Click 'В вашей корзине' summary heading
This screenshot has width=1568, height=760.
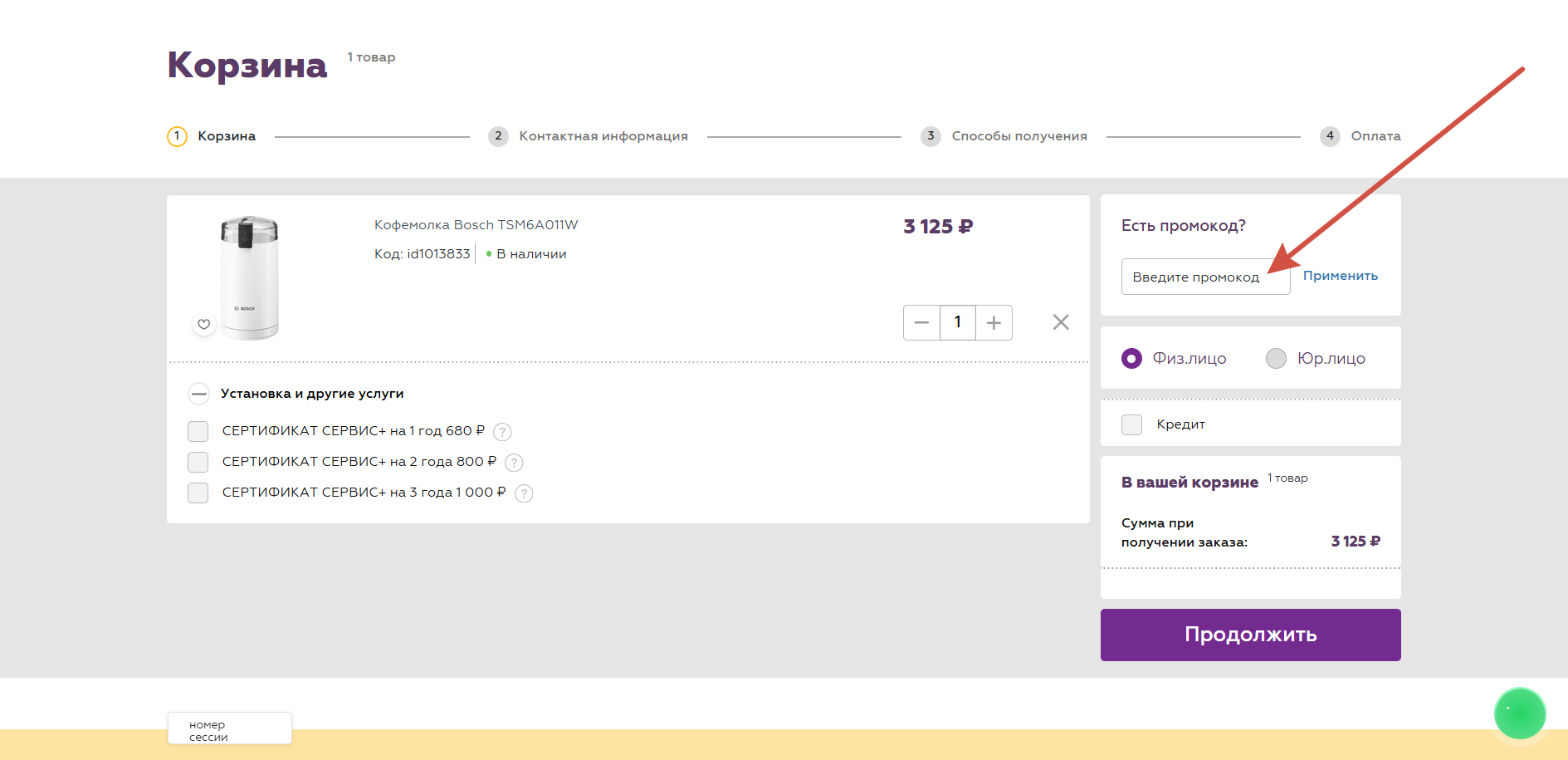coord(1189,483)
